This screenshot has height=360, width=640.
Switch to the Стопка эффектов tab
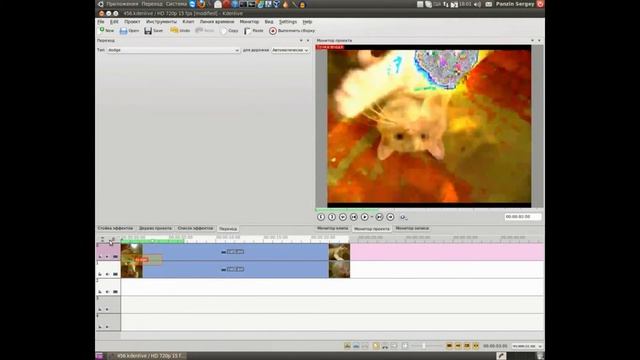[115, 228]
